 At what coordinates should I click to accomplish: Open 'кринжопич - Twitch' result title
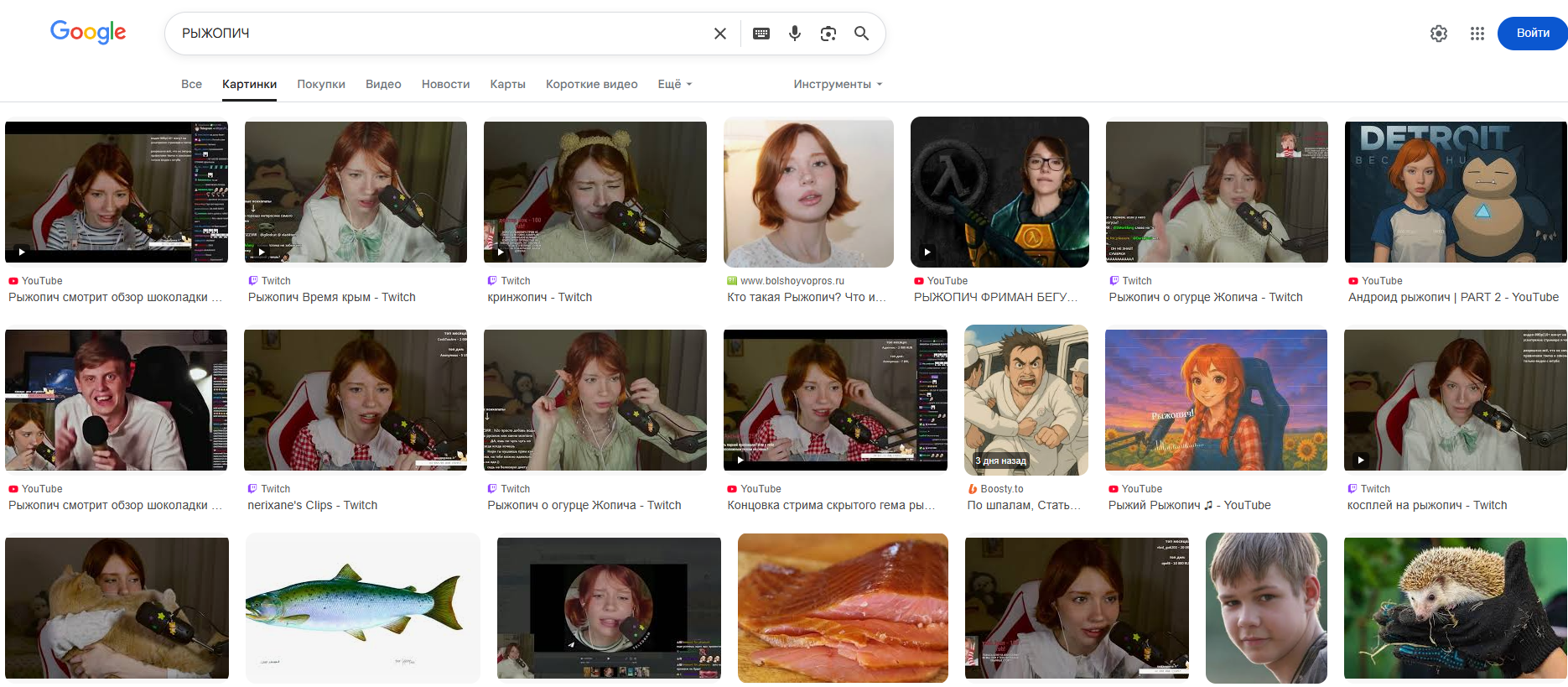click(540, 297)
